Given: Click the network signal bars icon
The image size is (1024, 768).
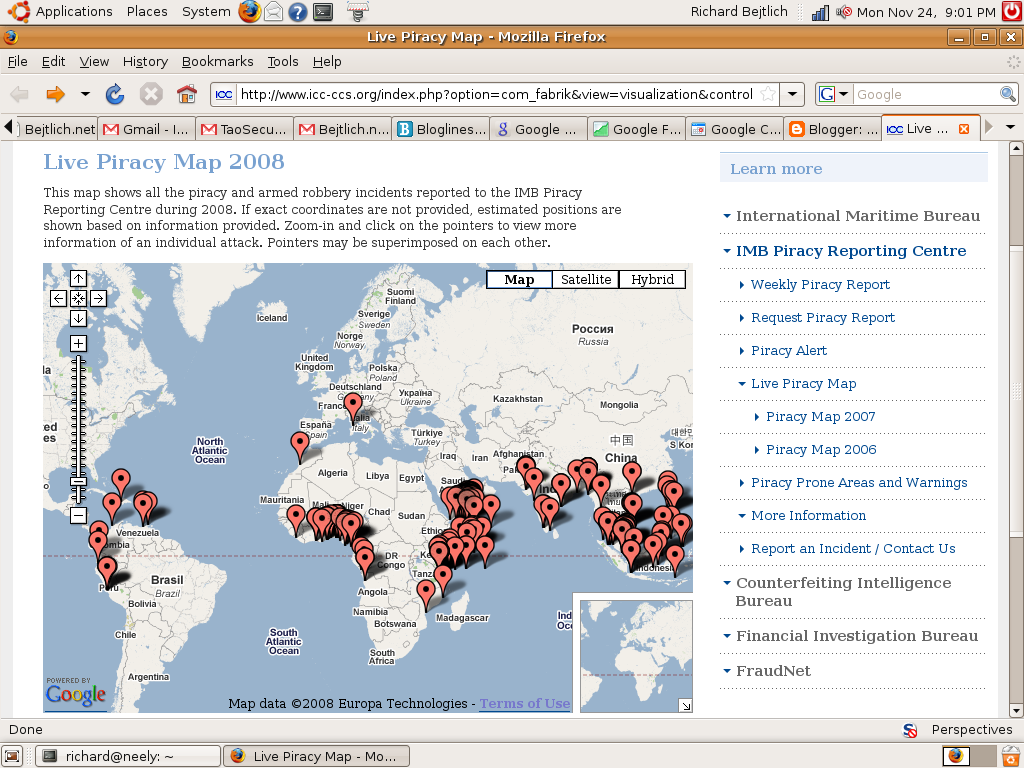Looking at the screenshot, I should [x=820, y=12].
